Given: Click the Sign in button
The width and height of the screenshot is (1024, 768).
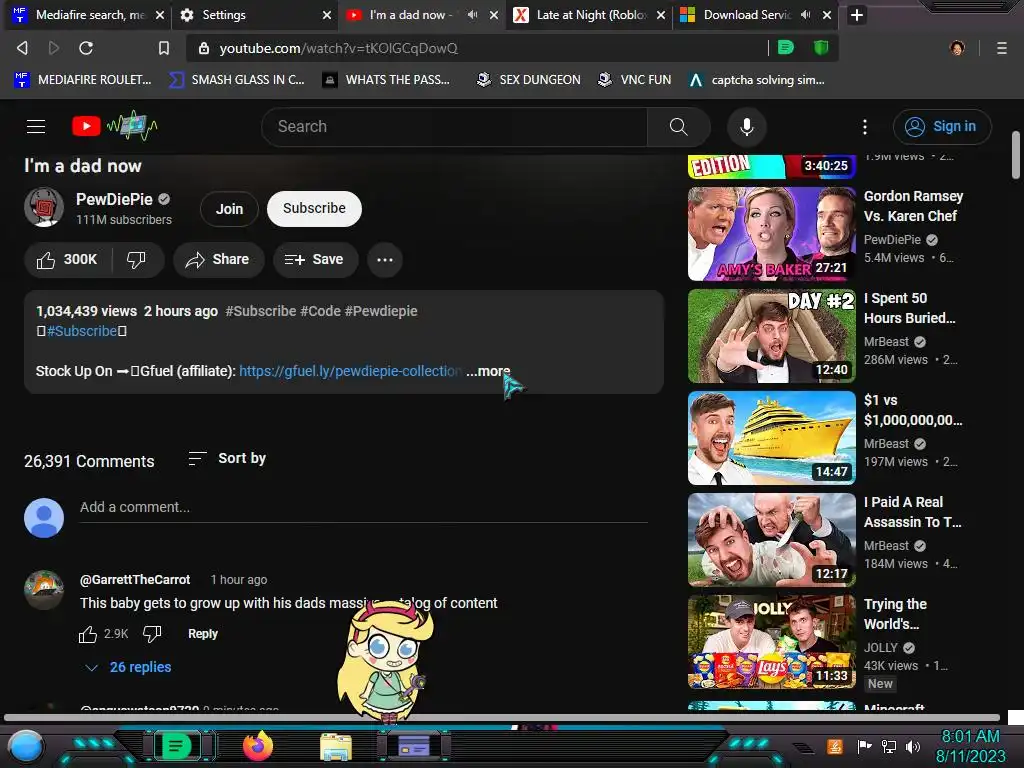Looking at the screenshot, I should [942, 127].
